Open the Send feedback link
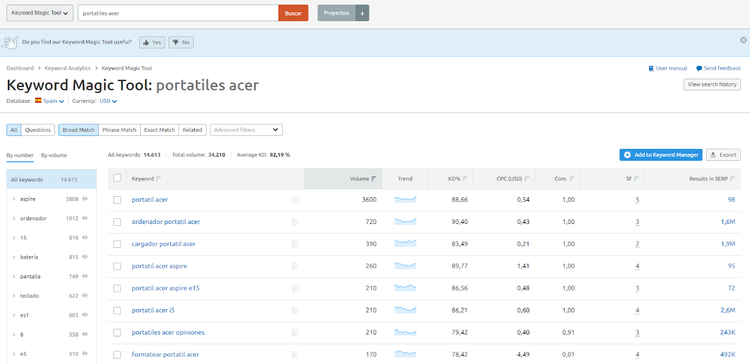 (718, 68)
